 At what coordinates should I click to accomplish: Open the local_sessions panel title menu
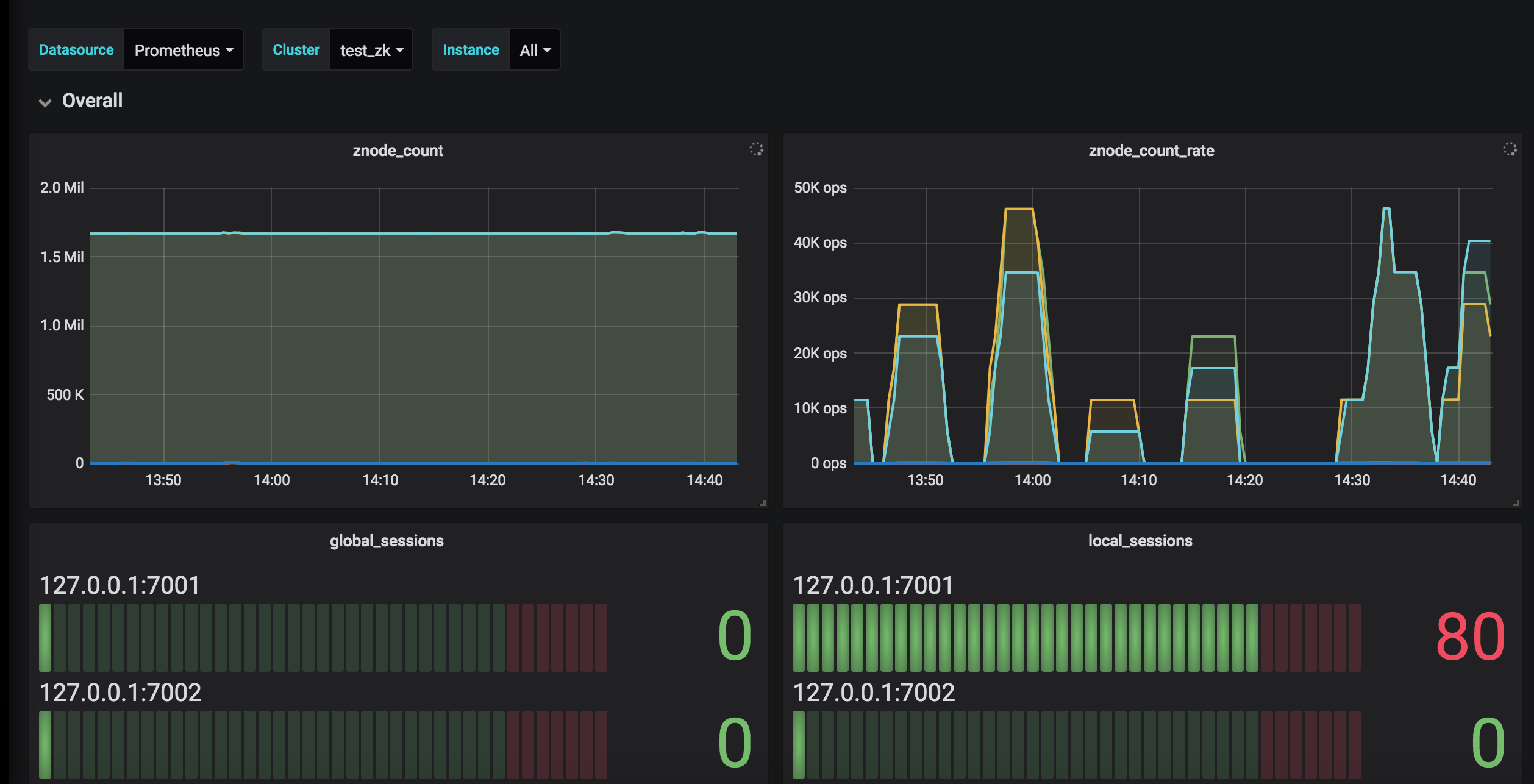click(1140, 541)
